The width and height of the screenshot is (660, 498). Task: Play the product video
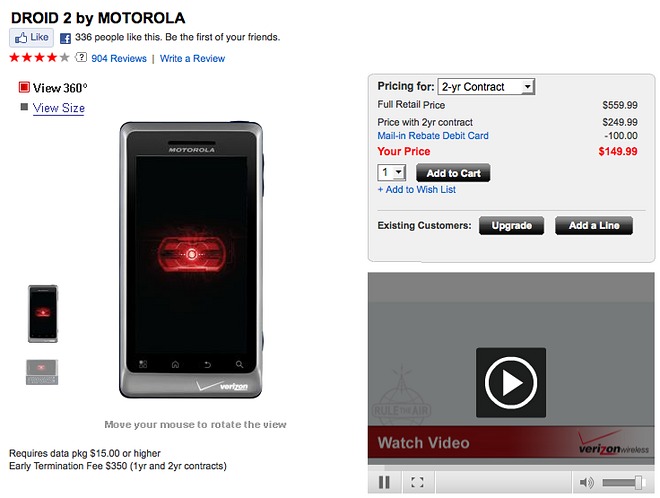511,382
